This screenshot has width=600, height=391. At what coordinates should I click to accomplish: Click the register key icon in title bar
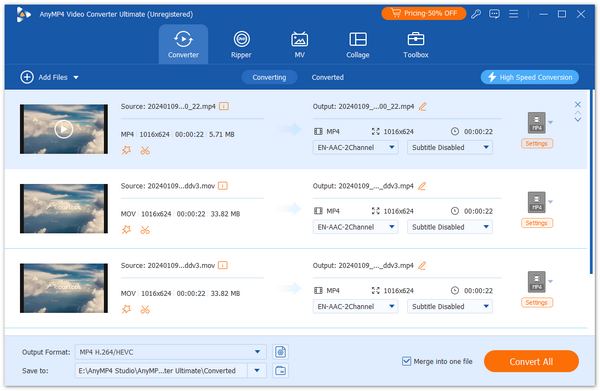click(476, 15)
